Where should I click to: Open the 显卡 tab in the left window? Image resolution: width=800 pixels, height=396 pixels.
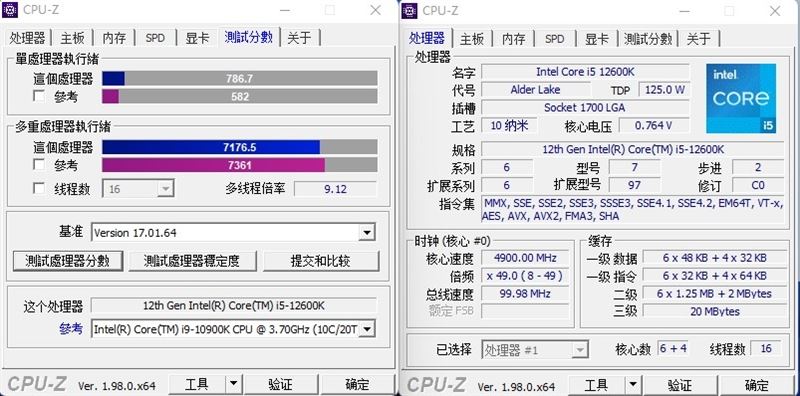pos(197,38)
